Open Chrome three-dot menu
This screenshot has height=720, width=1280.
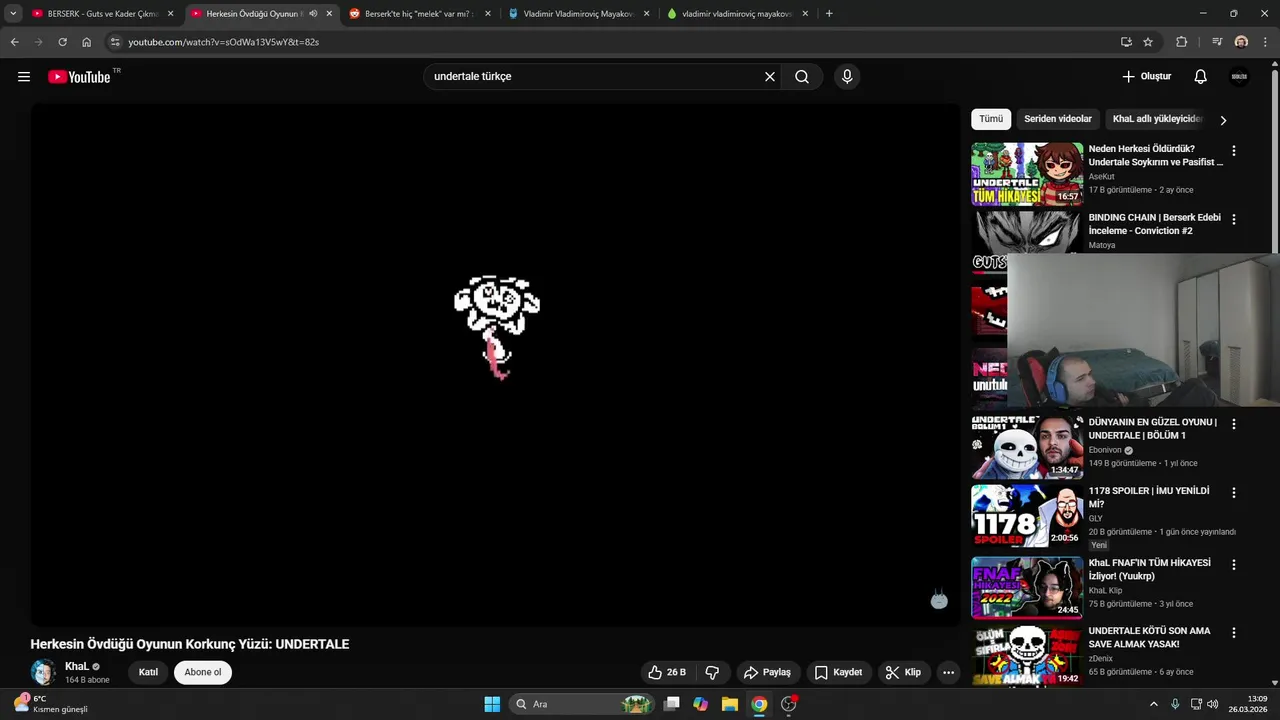pyautogui.click(x=1264, y=42)
